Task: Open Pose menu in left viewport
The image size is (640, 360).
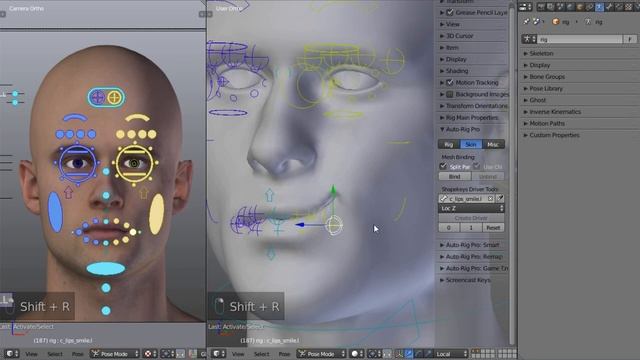Action: pyautogui.click(x=78, y=354)
